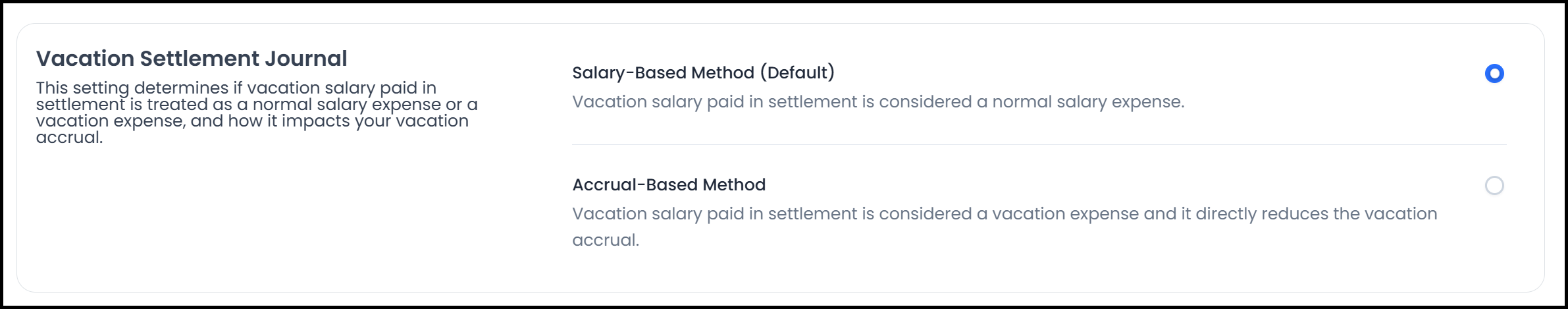1568x309 pixels.
Task: Click the last line "accrual." of the left description
Action: point(69,138)
